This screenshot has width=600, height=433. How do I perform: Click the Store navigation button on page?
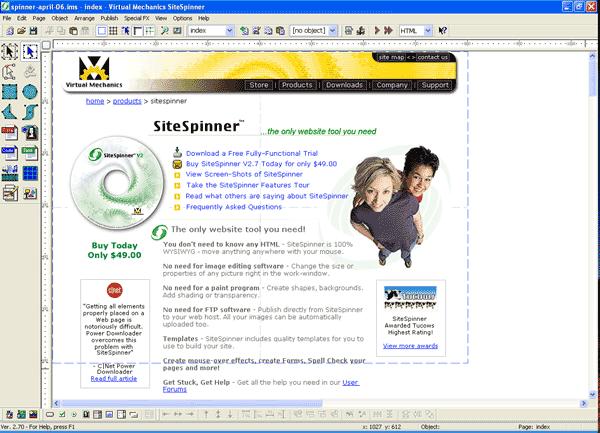[x=259, y=85]
